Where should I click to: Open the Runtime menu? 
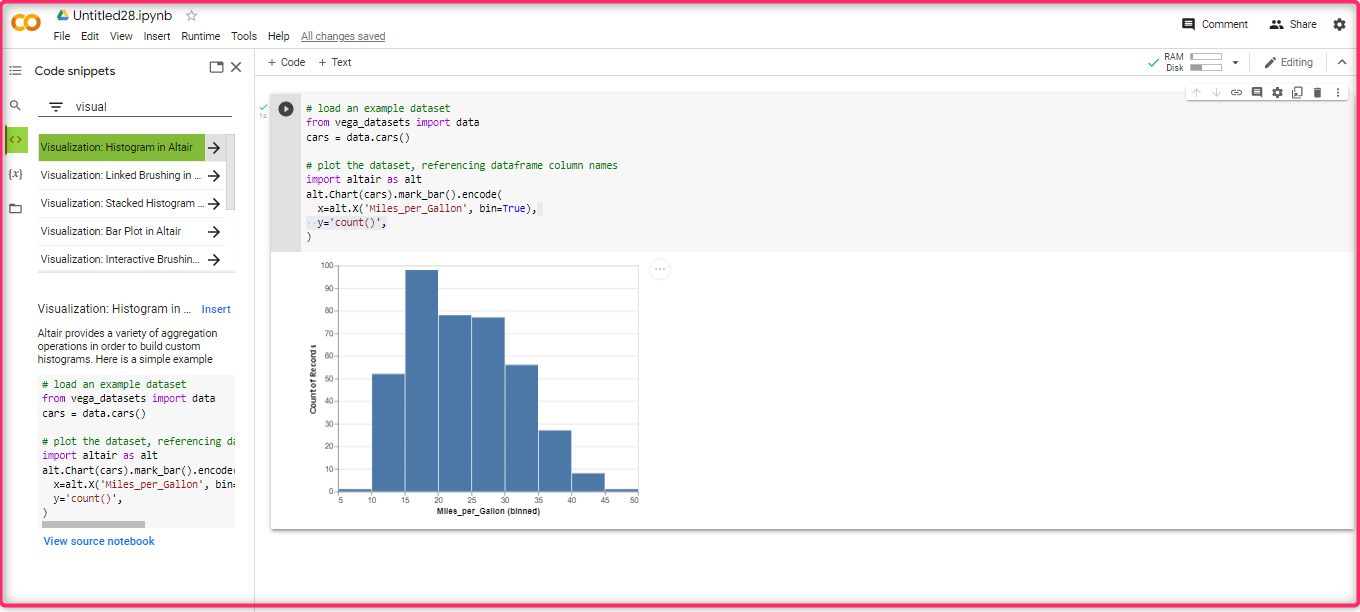(x=200, y=36)
